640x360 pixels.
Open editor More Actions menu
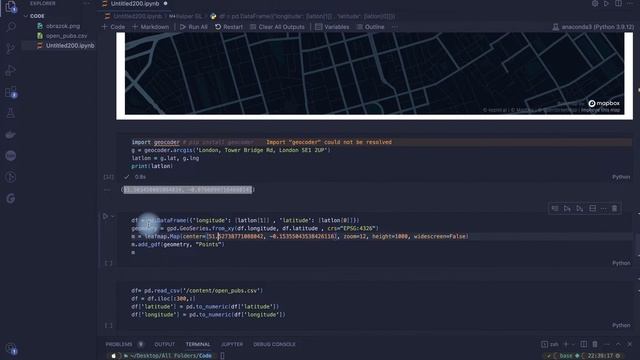[630, 4]
